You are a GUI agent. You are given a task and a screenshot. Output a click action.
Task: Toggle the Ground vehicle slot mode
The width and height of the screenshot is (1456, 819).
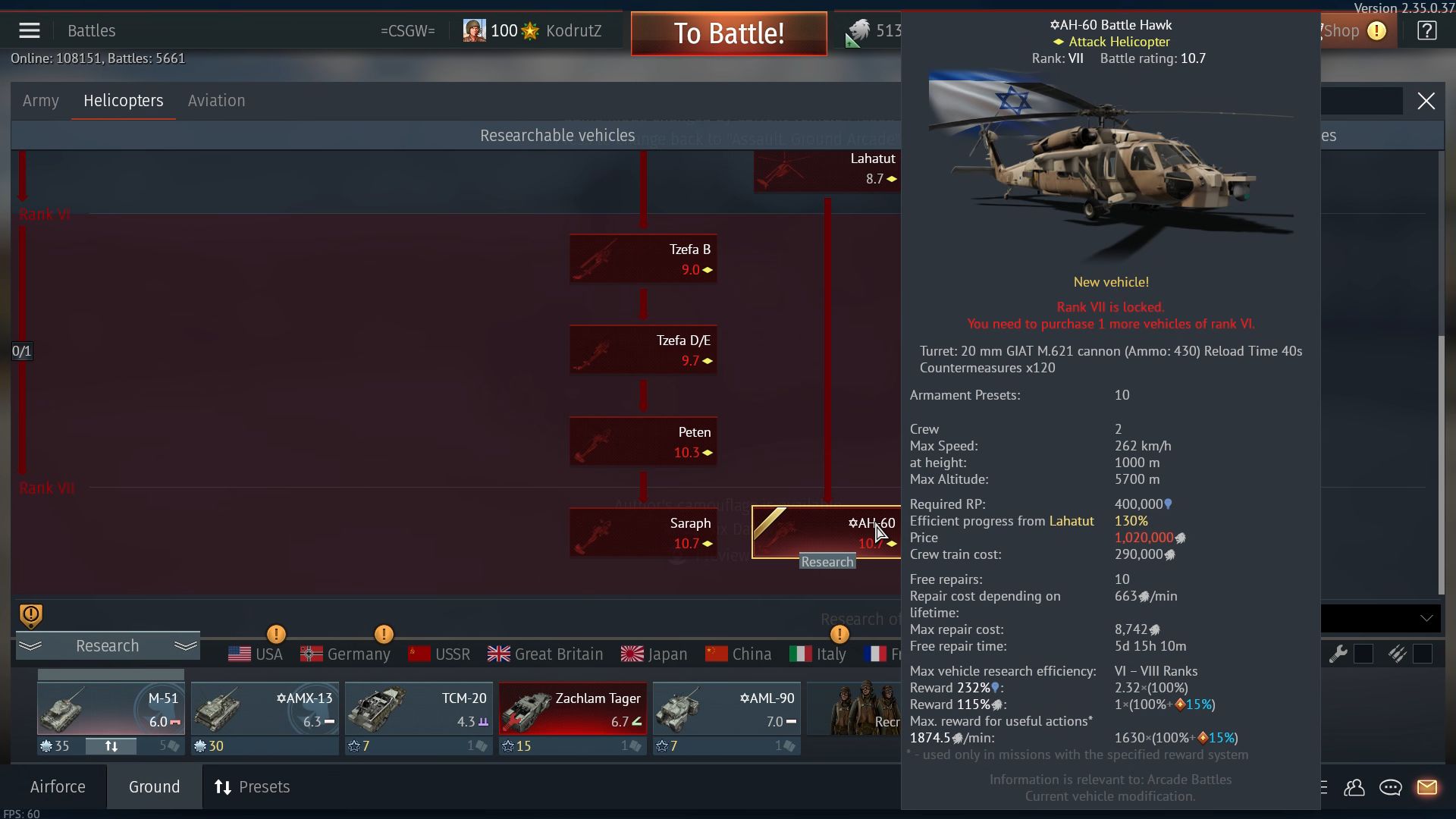[x=154, y=787]
